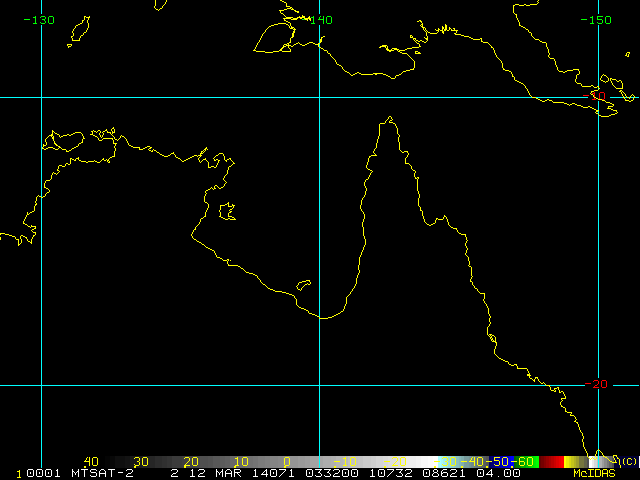The image size is (640, 480).
Task: Click the 0 mark on the grayscale bar
Action: click(286, 461)
